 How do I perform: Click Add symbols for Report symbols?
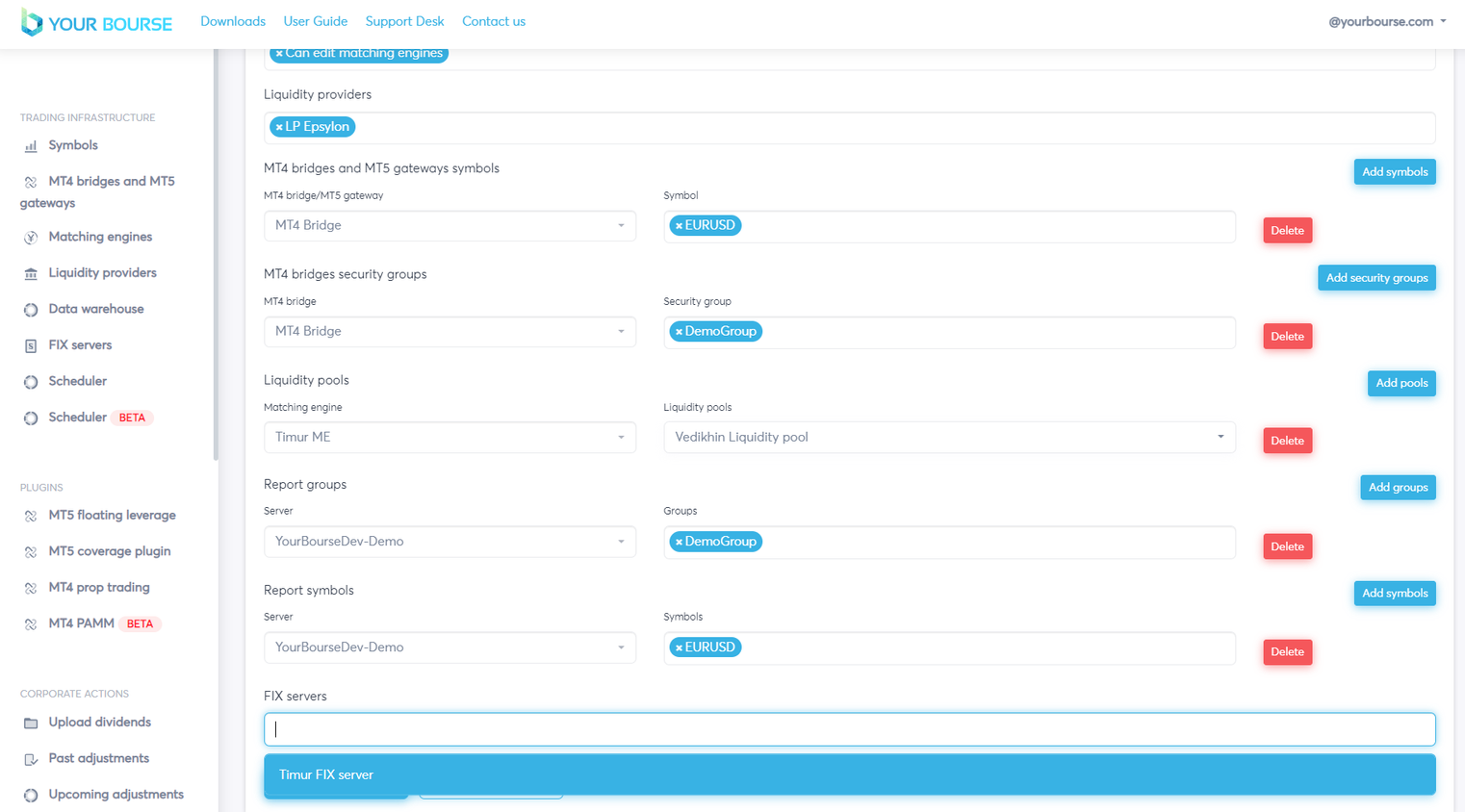1395,594
